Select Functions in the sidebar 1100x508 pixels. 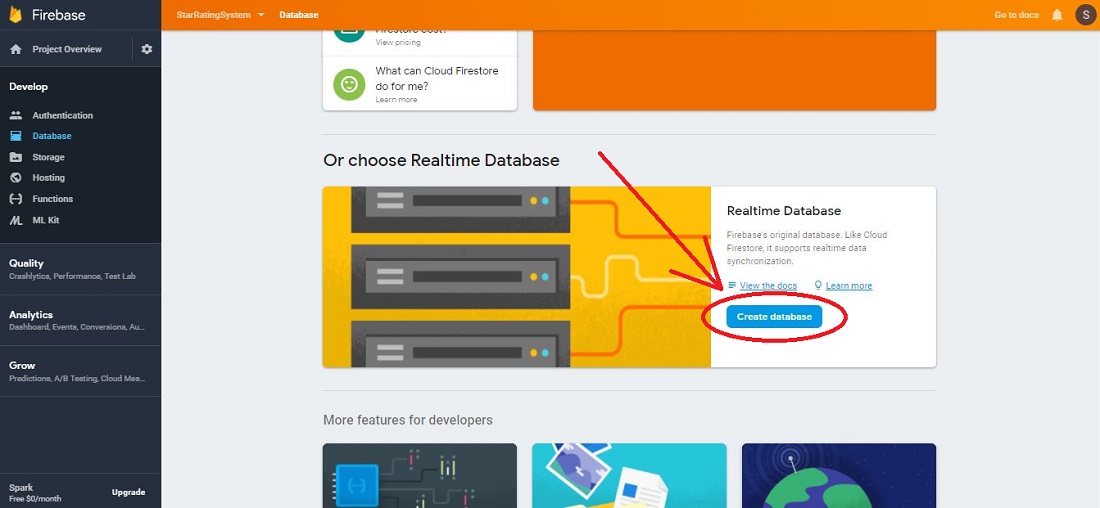click(x=53, y=199)
